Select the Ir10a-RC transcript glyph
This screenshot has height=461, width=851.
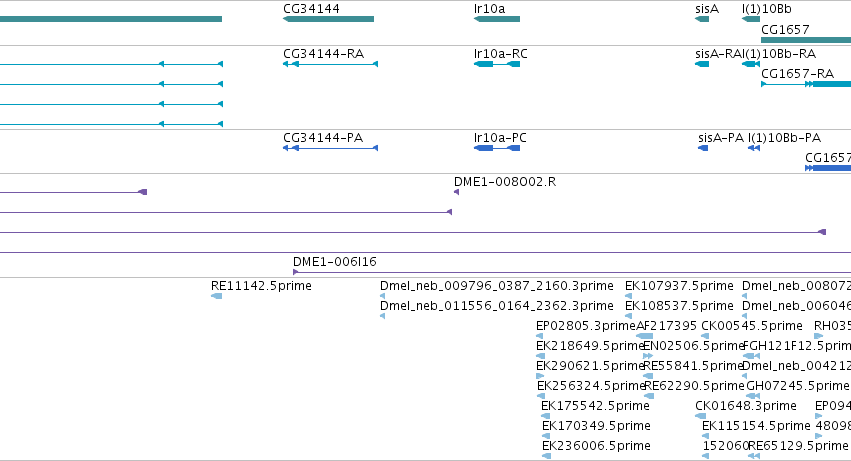click(497, 64)
